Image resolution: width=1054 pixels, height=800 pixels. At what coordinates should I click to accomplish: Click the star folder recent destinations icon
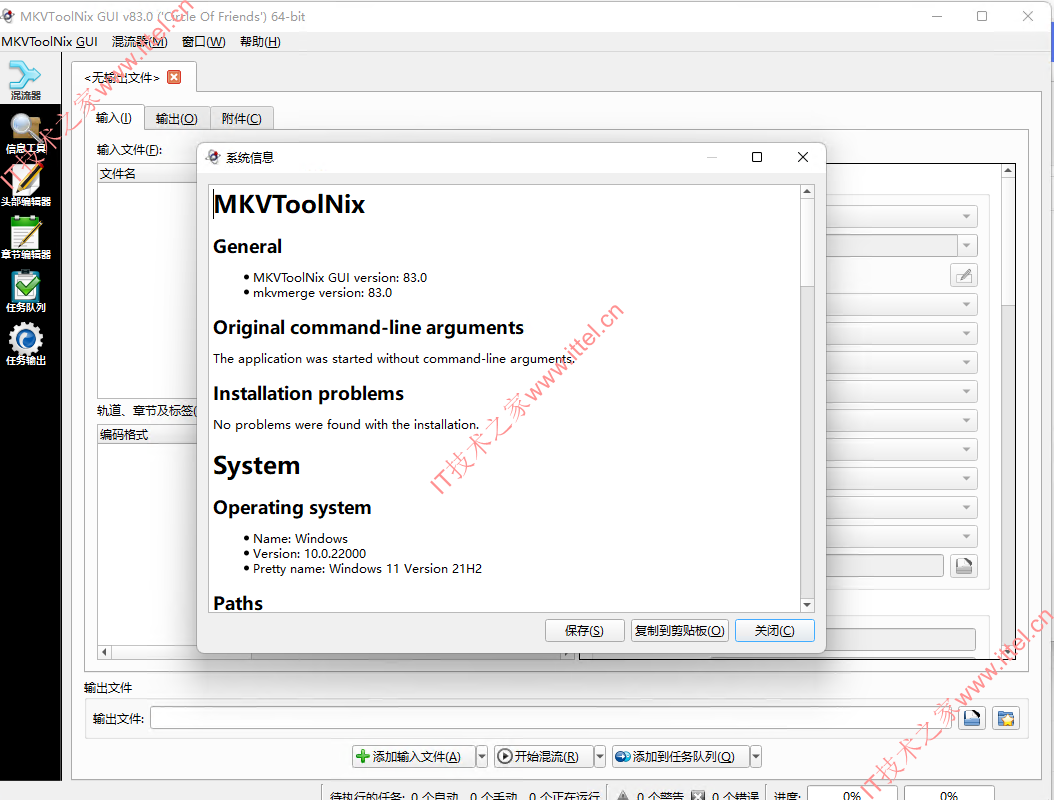(x=1006, y=719)
